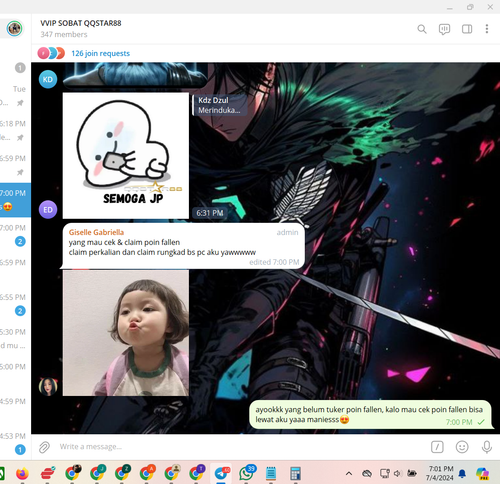Open the 7:01 PM clock and calendar
Image resolution: width=500 pixels, height=484 pixels.
click(x=439, y=473)
